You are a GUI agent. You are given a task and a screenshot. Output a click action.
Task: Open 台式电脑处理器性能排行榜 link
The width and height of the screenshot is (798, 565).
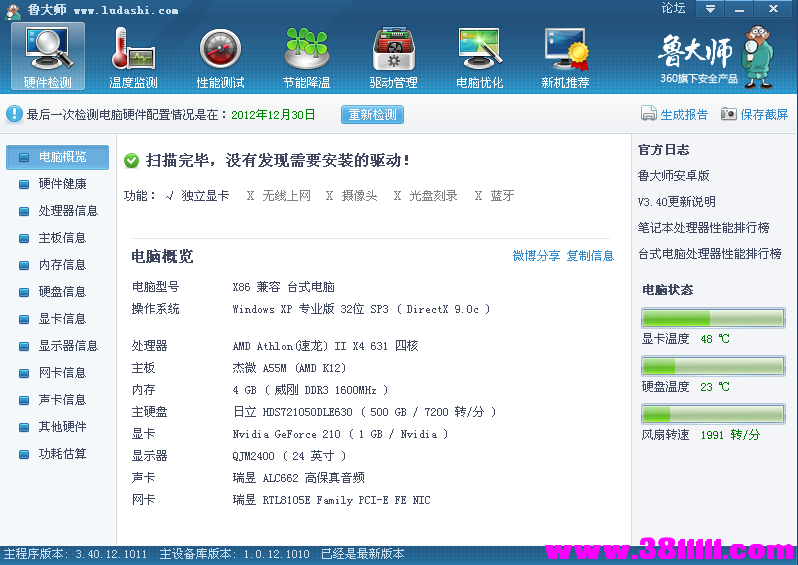tap(709, 253)
